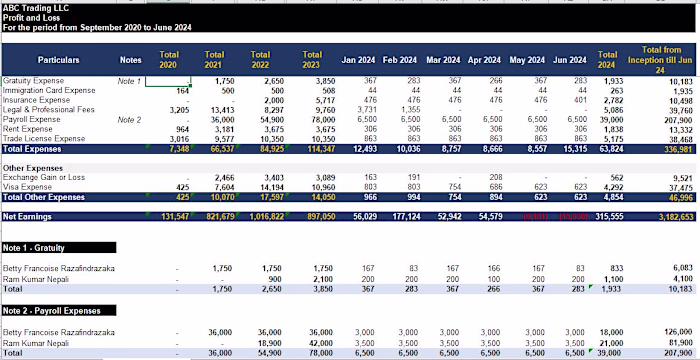
Task: Select the 'Legal & Professional Fees' row label
Action: [x=49, y=109]
